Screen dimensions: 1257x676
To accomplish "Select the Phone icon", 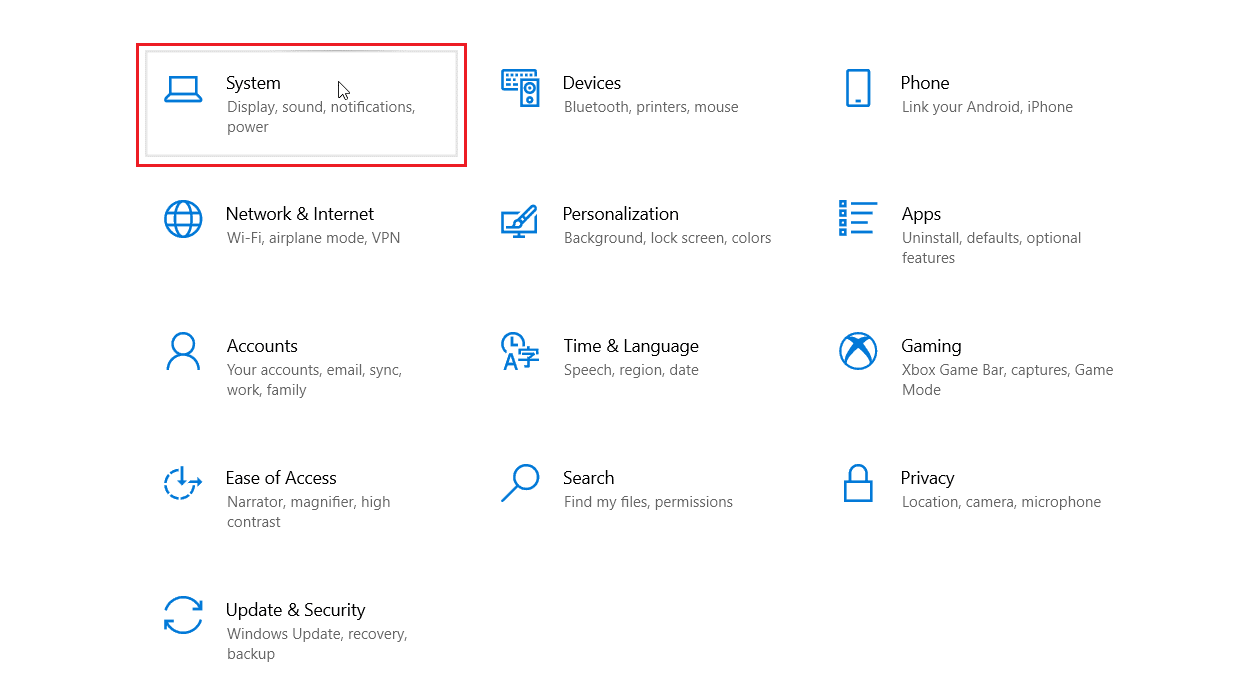I will point(858,88).
